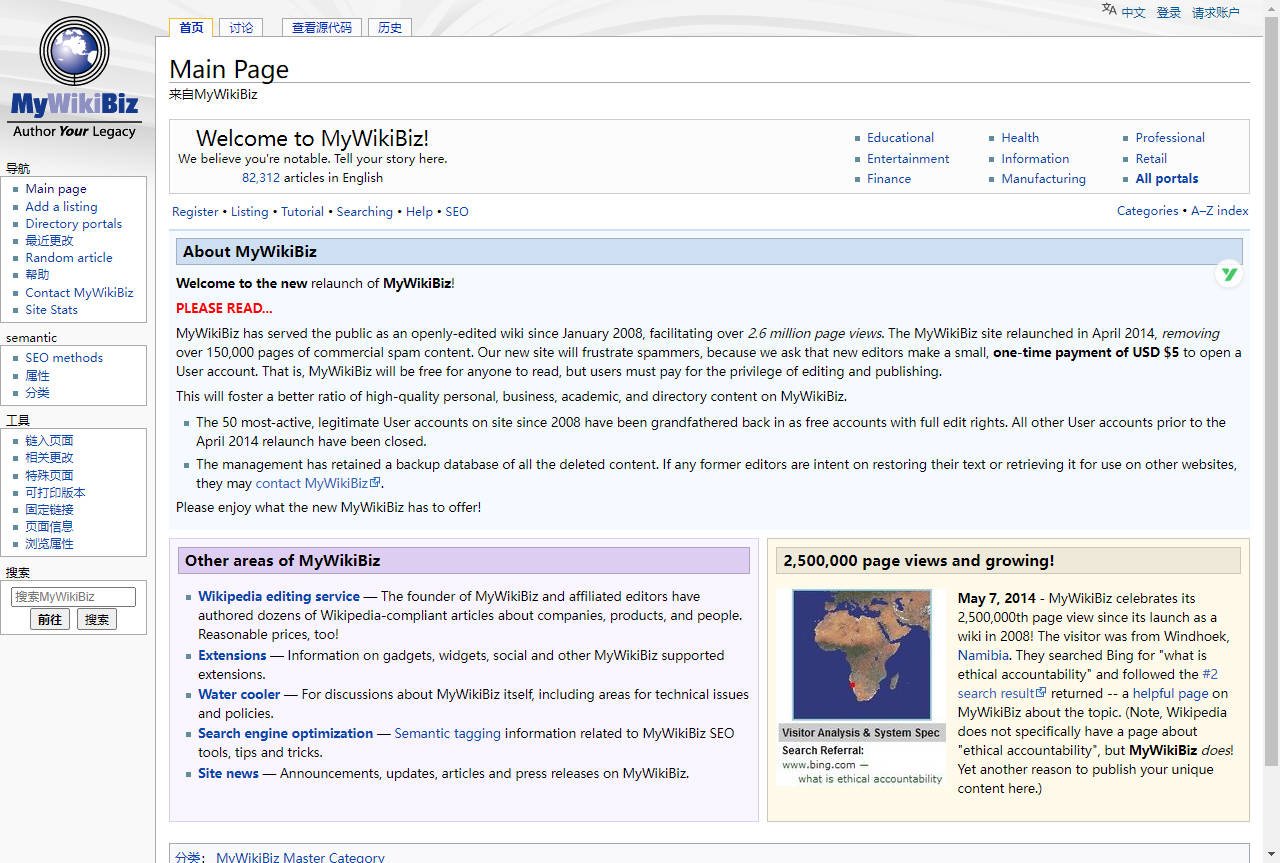Click the 登录 login link
The image size is (1280, 863).
pos(1168,13)
